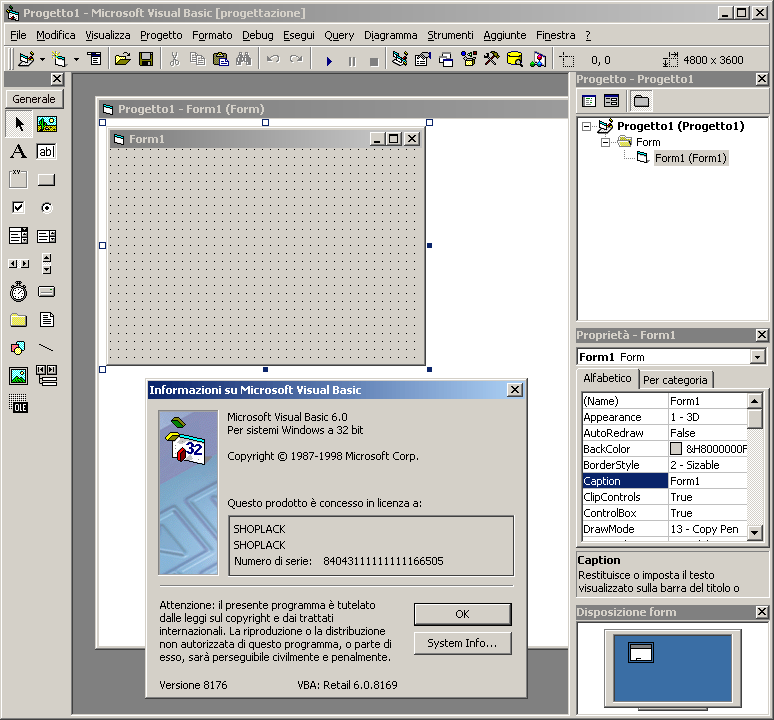Viewport: 774px width, 720px height.
Task: Open the Form1 object combo box dropdown
Action: coord(757,357)
